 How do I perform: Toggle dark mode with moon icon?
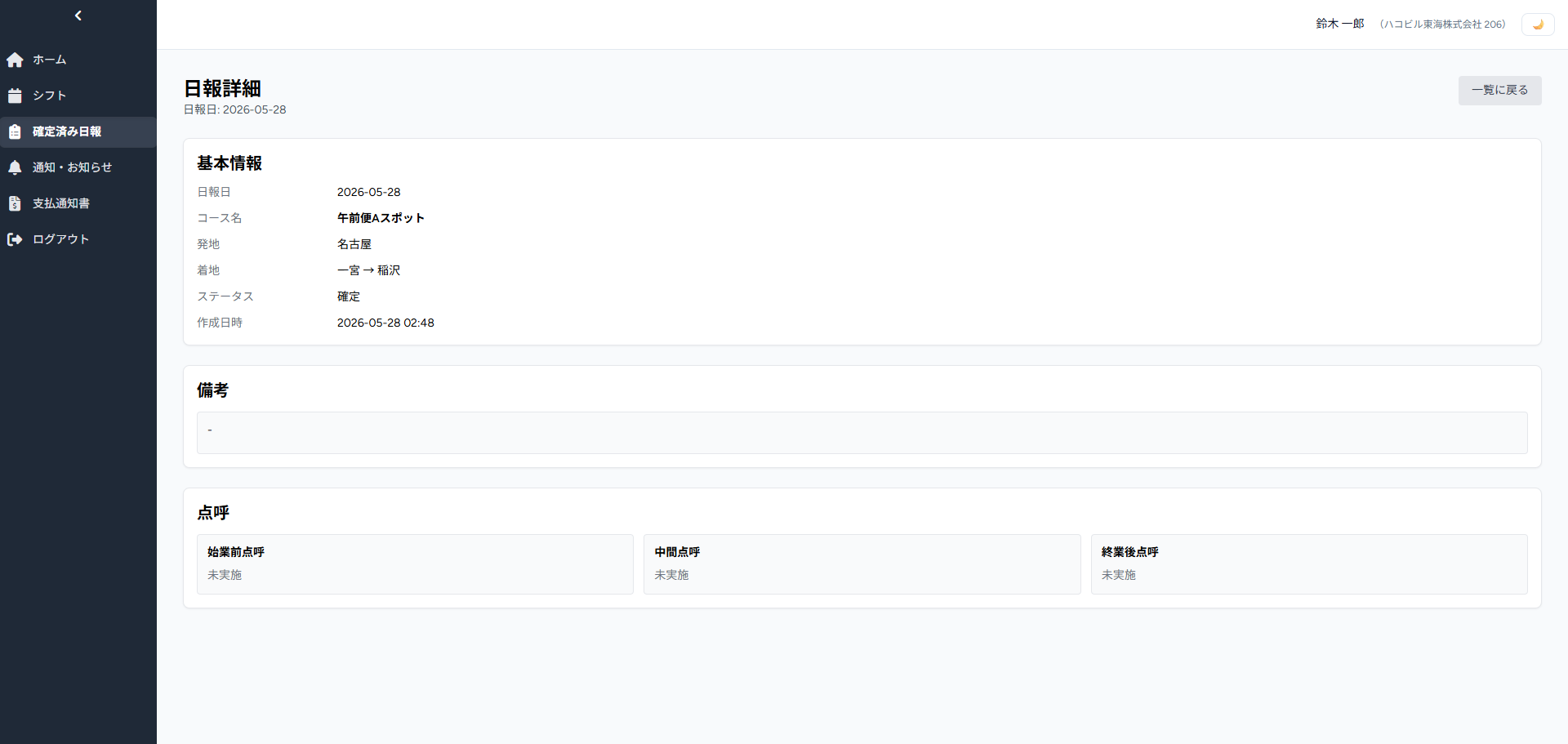pyautogui.click(x=1538, y=25)
